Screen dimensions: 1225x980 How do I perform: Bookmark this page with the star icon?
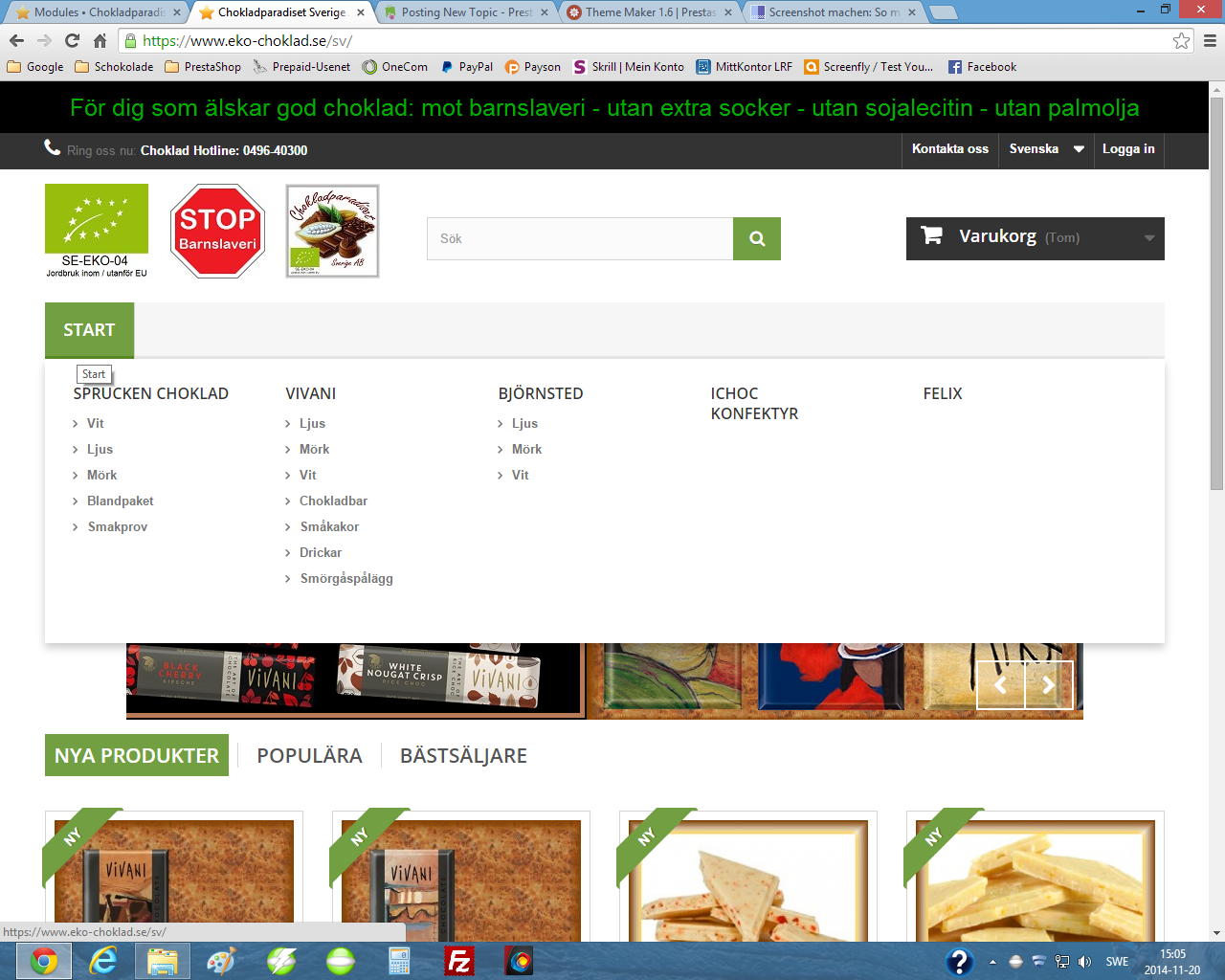click(x=1182, y=40)
